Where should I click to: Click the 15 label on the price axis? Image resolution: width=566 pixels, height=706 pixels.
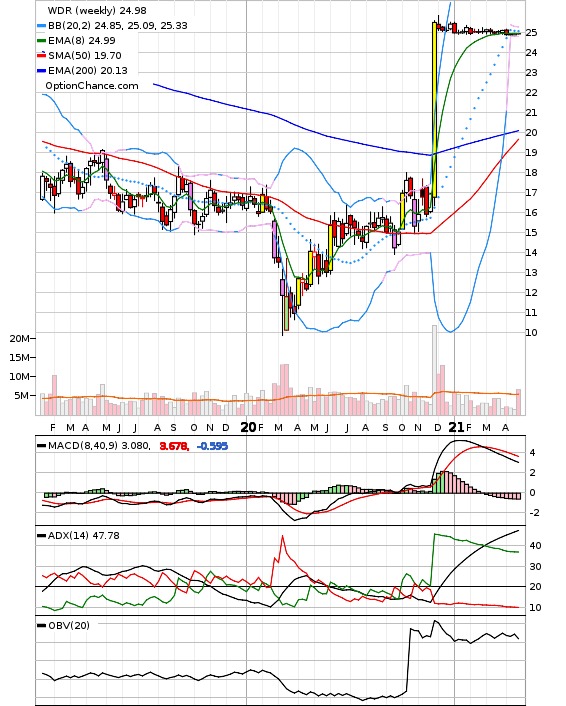(x=531, y=233)
